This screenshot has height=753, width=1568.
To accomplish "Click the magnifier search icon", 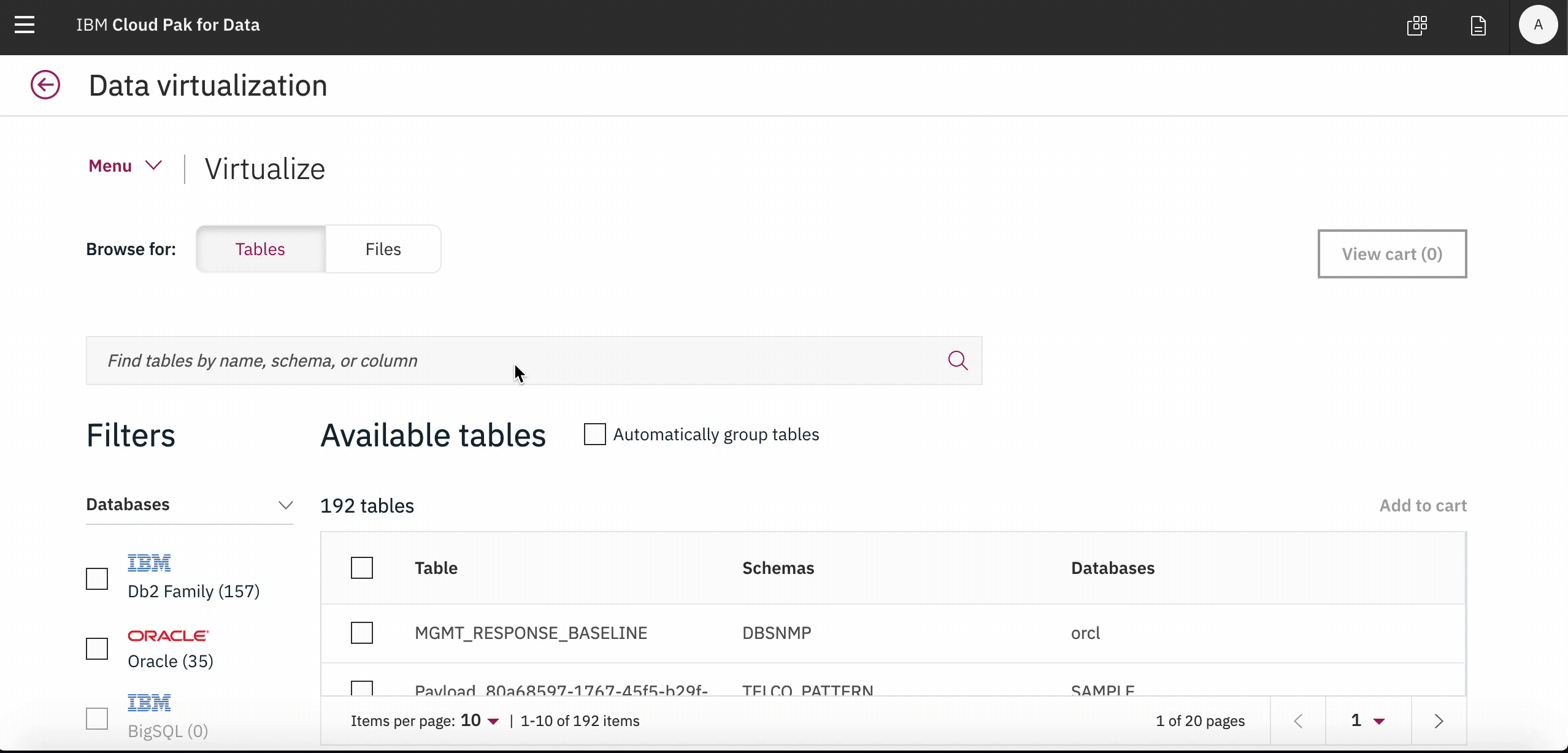I will (958, 361).
